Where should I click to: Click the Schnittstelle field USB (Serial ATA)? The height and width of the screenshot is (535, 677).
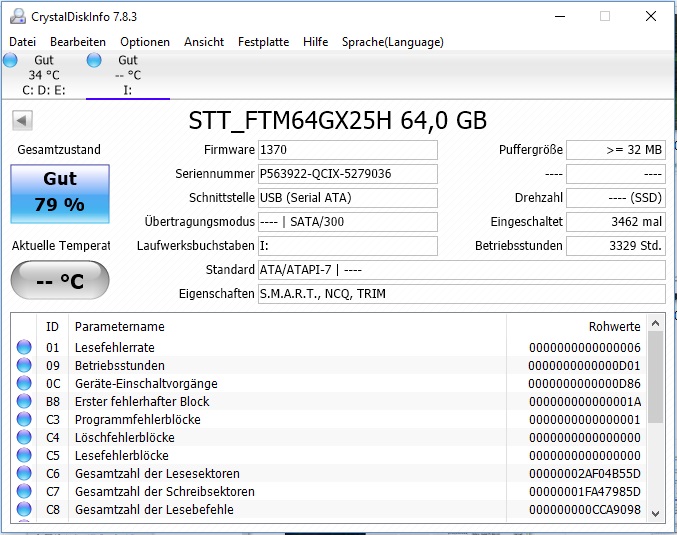click(x=348, y=198)
